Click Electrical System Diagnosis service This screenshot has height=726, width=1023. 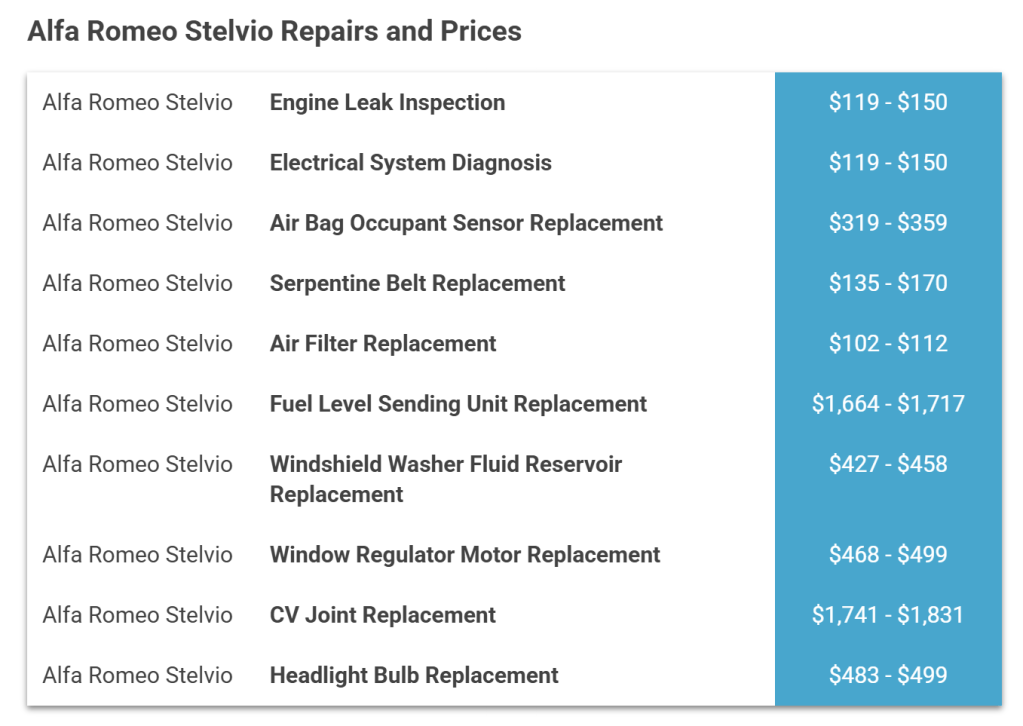[410, 163]
